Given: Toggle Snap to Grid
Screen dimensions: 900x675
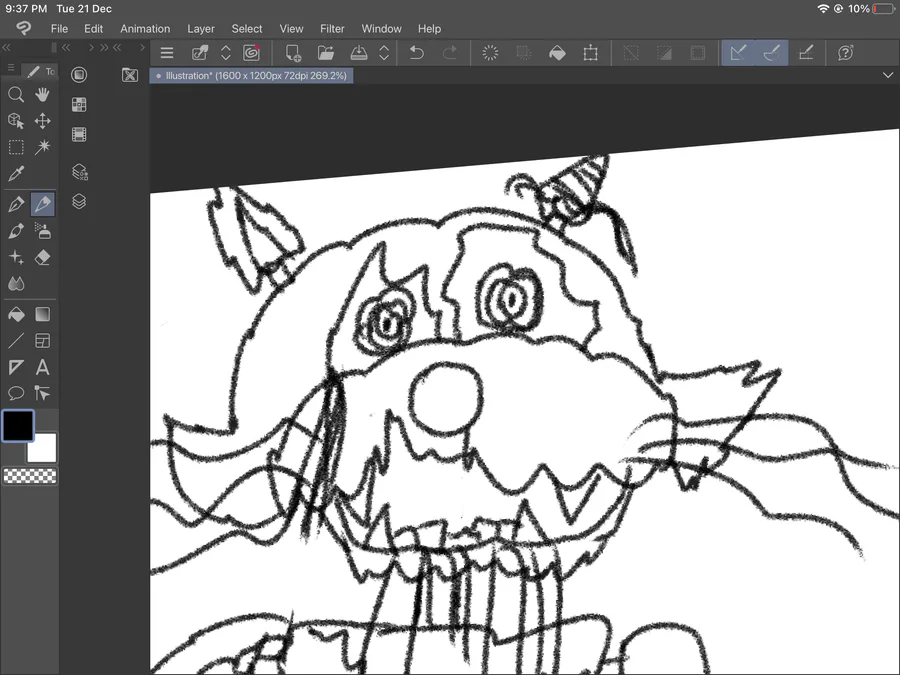Looking at the screenshot, I should click(806, 53).
